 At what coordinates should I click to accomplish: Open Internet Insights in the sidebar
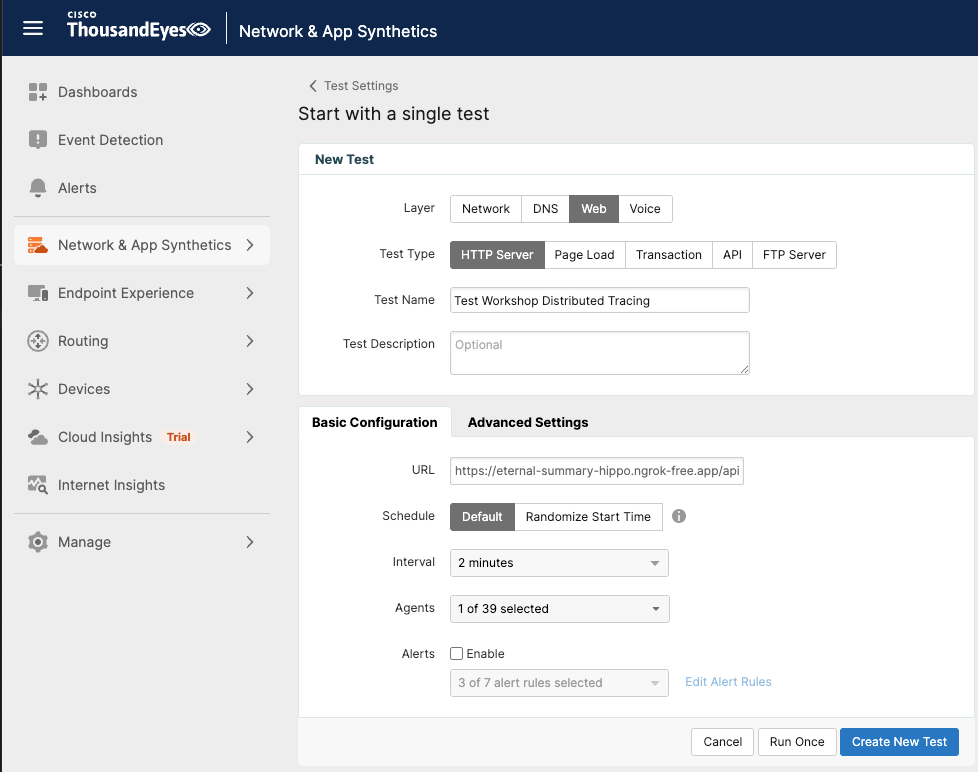112,485
